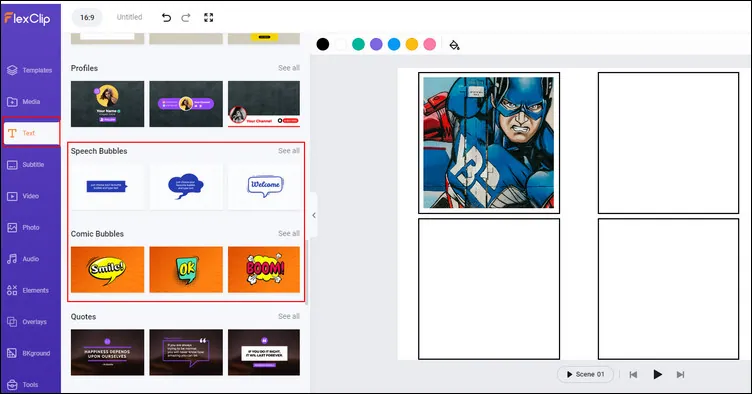Open the paint bucket fill tool
Viewport: 752px width, 394px height.
454,45
